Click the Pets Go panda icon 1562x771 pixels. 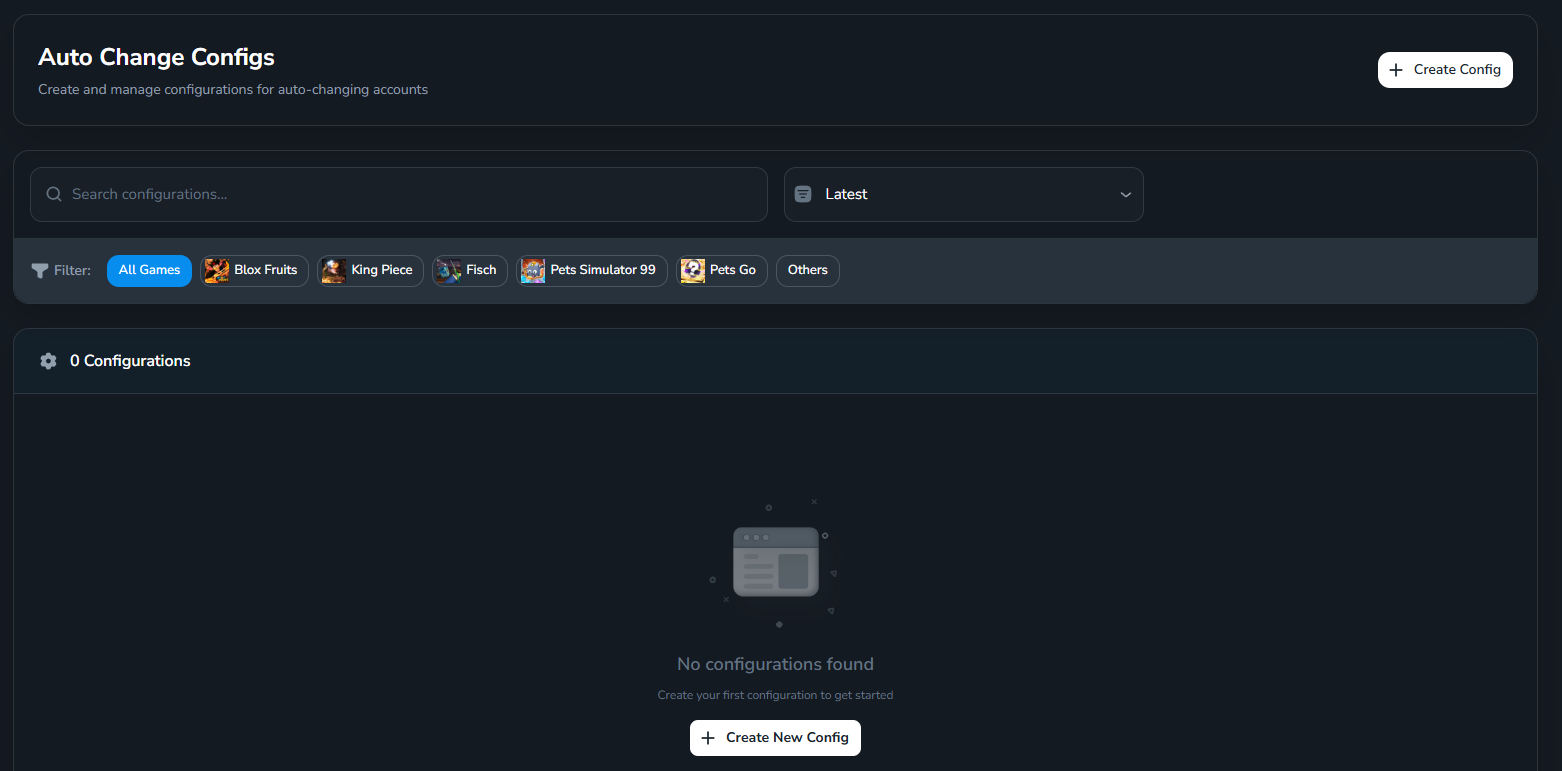[692, 270]
